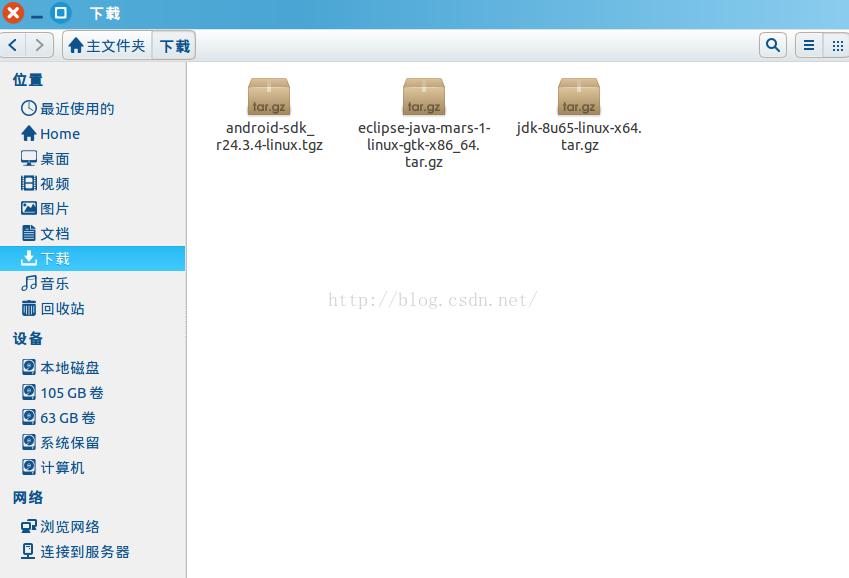Open 桌面 desktop folder in sidebar
Viewport: 849px width, 578px height.
[x=54, y=159]
